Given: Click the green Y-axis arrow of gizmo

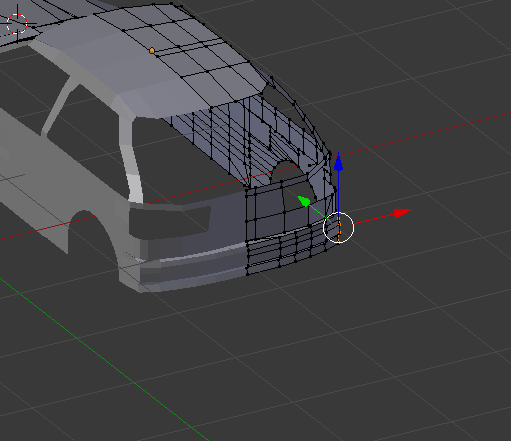Looking at the screenshot, I should coord(304,201).
